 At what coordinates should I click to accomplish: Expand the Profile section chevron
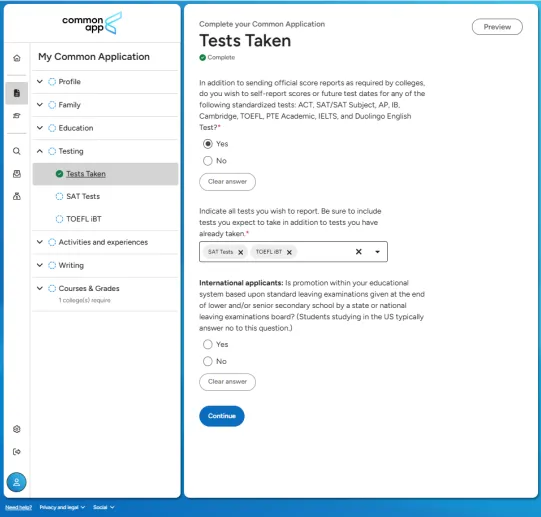(40, 81)
